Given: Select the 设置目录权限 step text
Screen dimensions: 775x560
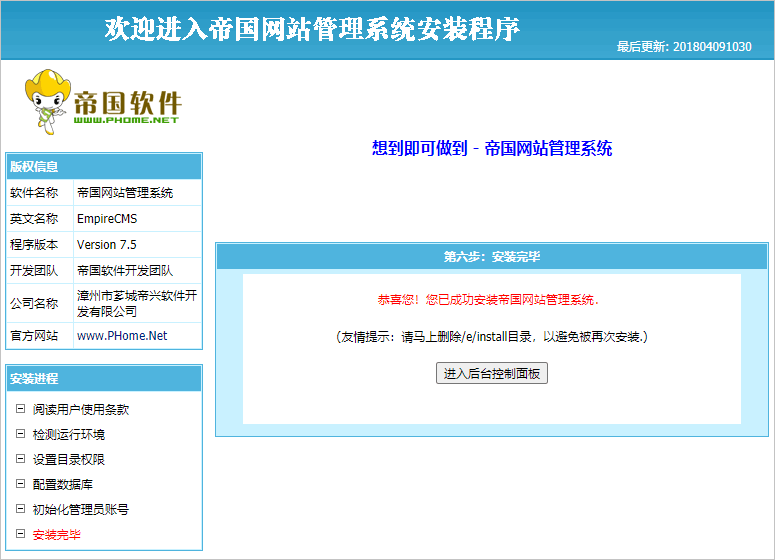Looking at the screenshot, I should [x=69, y=459].
